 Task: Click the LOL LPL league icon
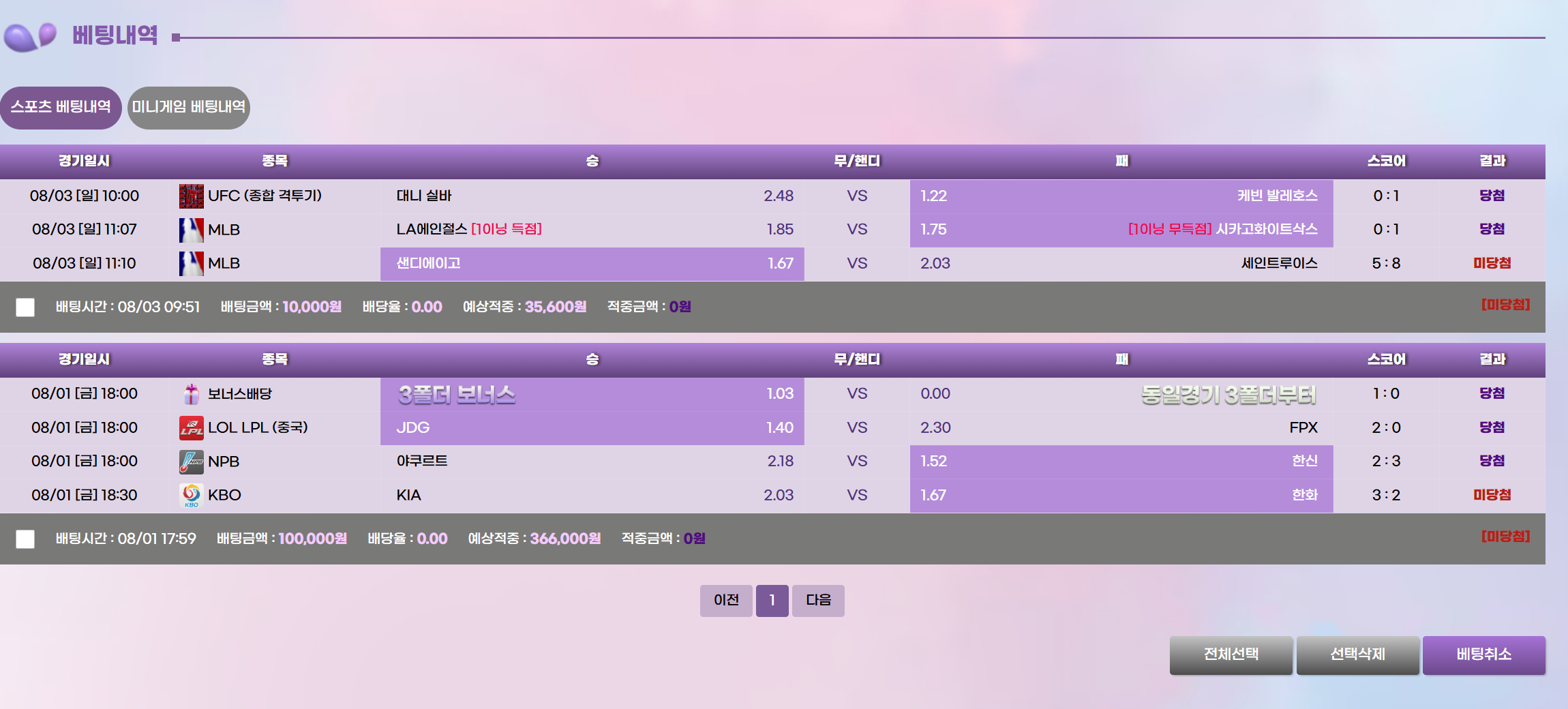[x=191, y=428]
